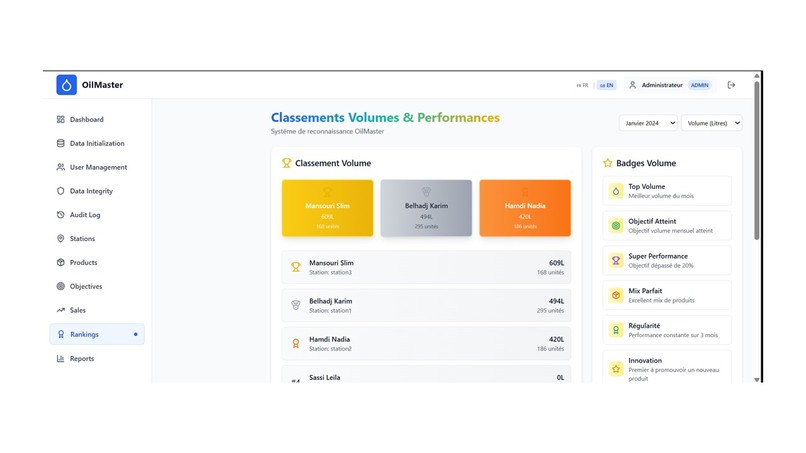Open the Audit Log section

(x=97, y=214)
